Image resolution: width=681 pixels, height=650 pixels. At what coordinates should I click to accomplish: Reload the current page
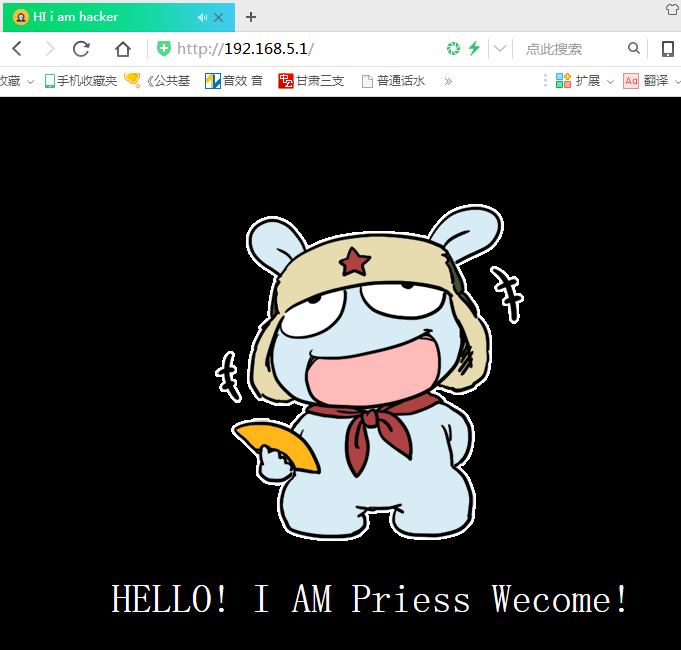81,49
